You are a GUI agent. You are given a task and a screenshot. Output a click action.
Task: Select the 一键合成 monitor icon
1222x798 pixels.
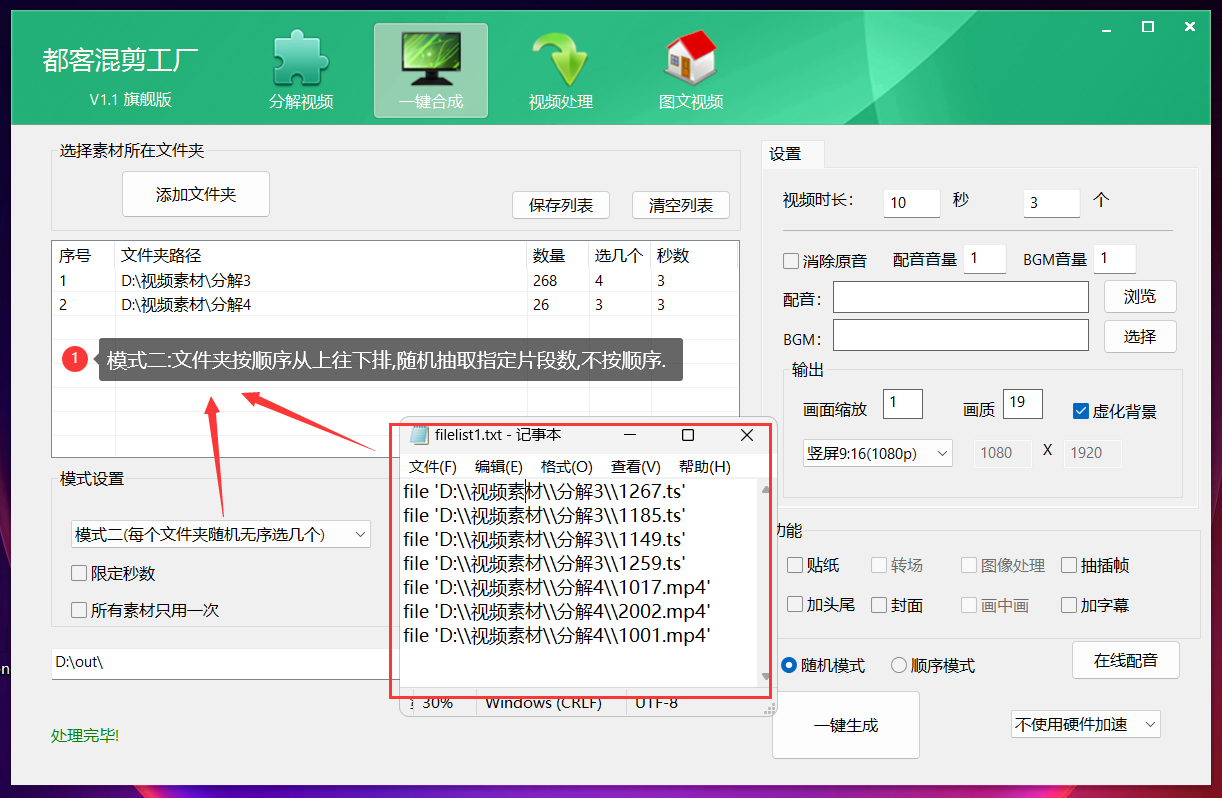(430, 58)
